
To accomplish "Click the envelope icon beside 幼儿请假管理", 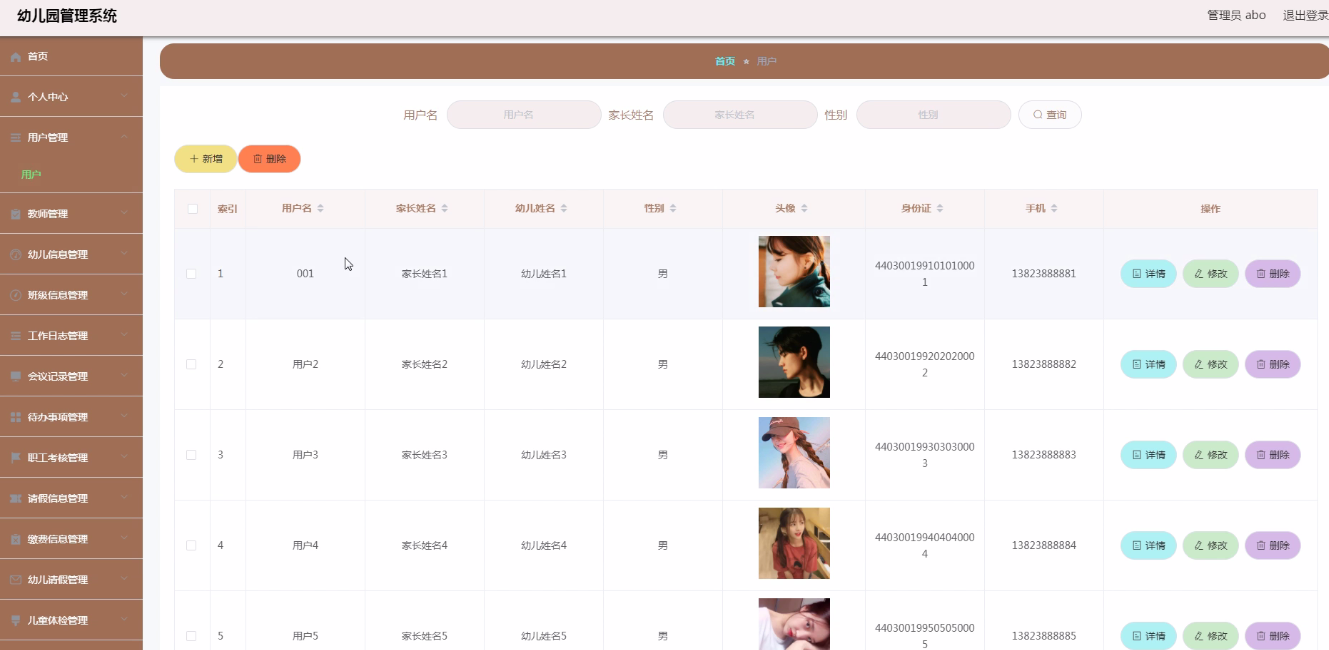I will coord(15,580).
